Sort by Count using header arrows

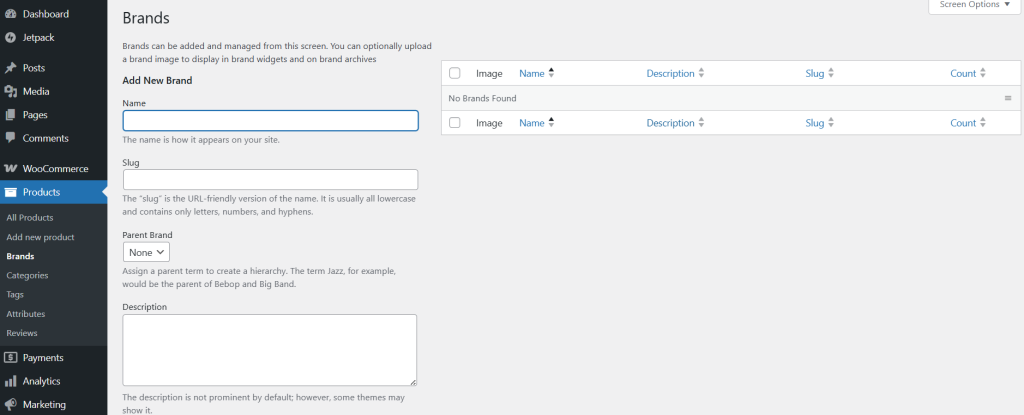pos(983,73)
